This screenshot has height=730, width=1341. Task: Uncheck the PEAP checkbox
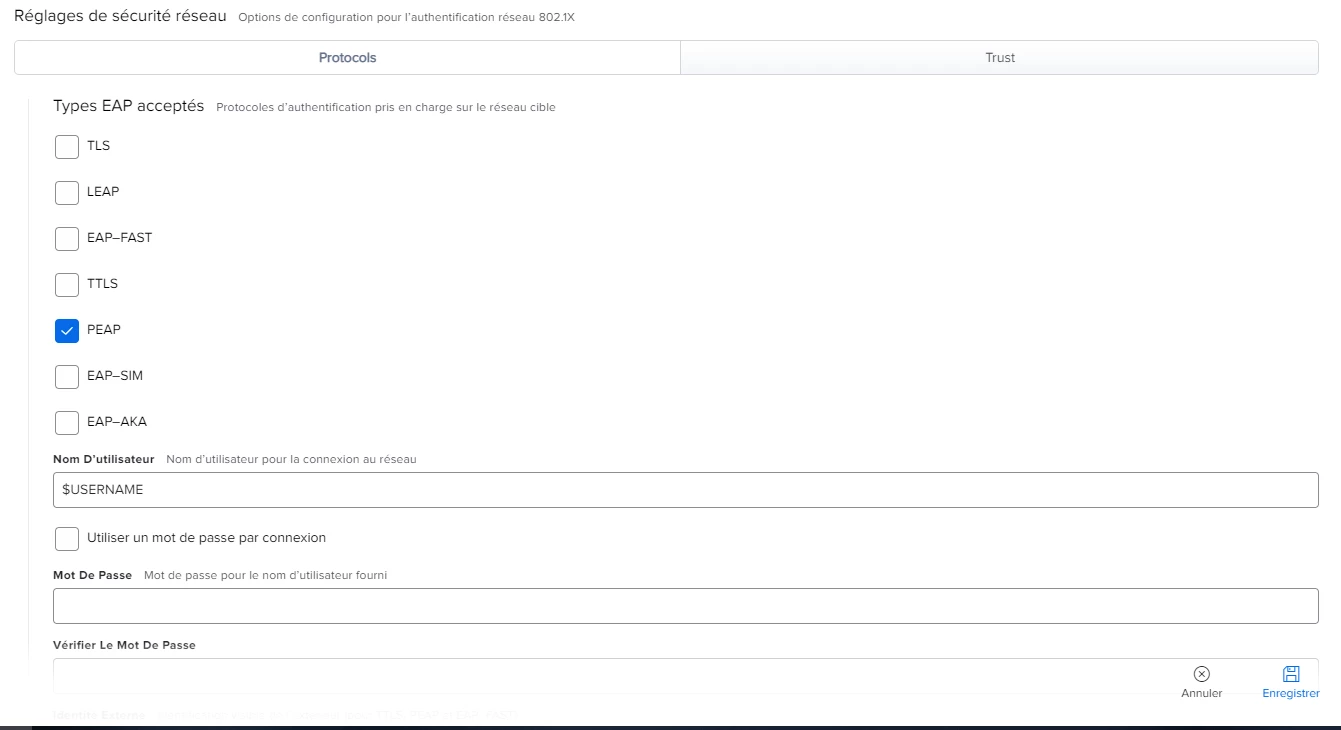tap(67, 331)
